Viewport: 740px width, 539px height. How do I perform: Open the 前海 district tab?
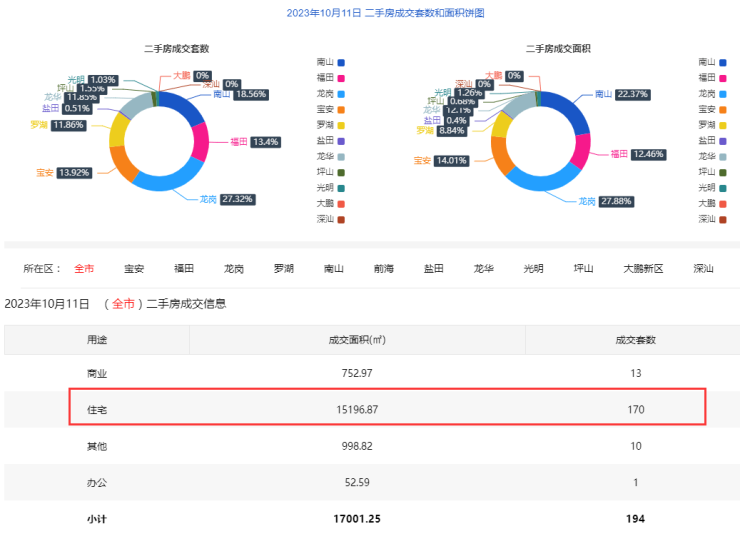[x=384, y=268]
